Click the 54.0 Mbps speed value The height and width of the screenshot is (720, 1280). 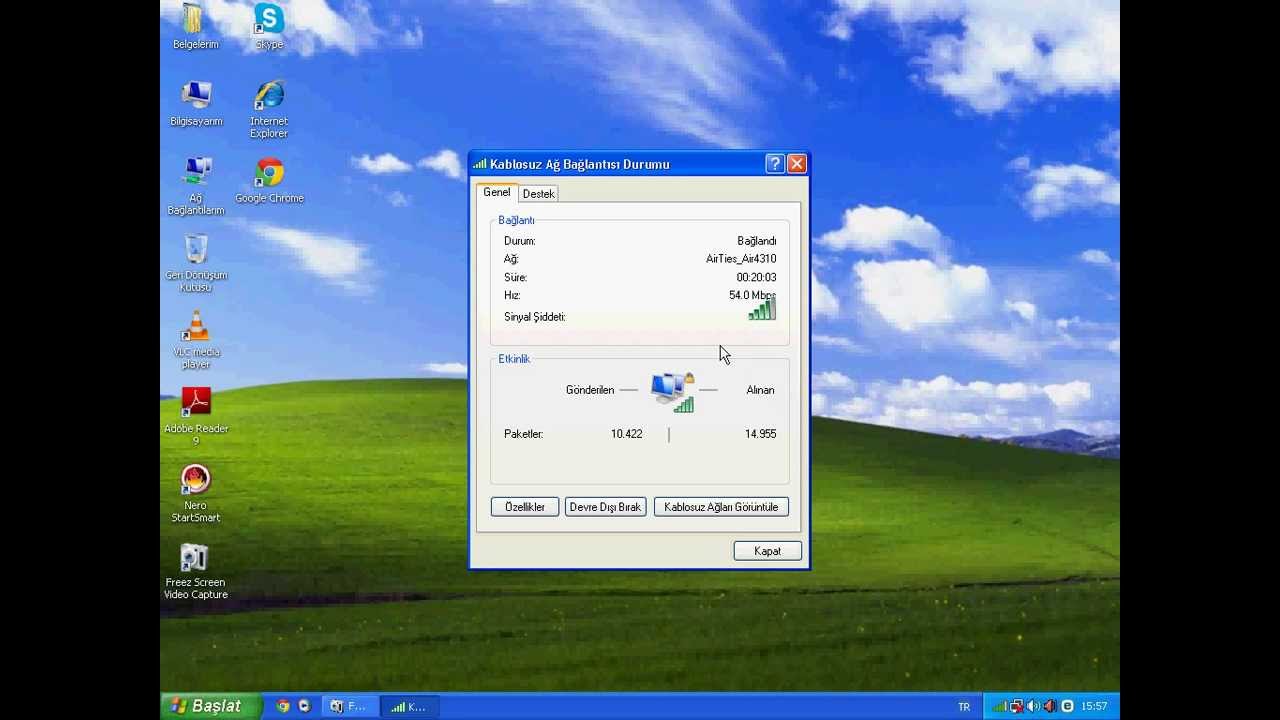tap(752, 295)
